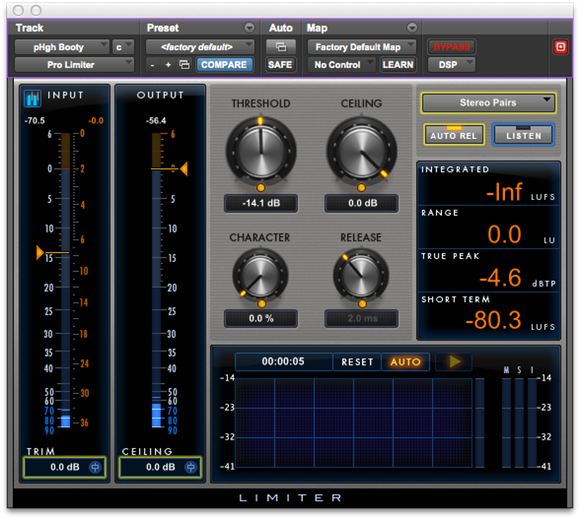
Task: Click the loudness history graph
Action: pos(354,422)
